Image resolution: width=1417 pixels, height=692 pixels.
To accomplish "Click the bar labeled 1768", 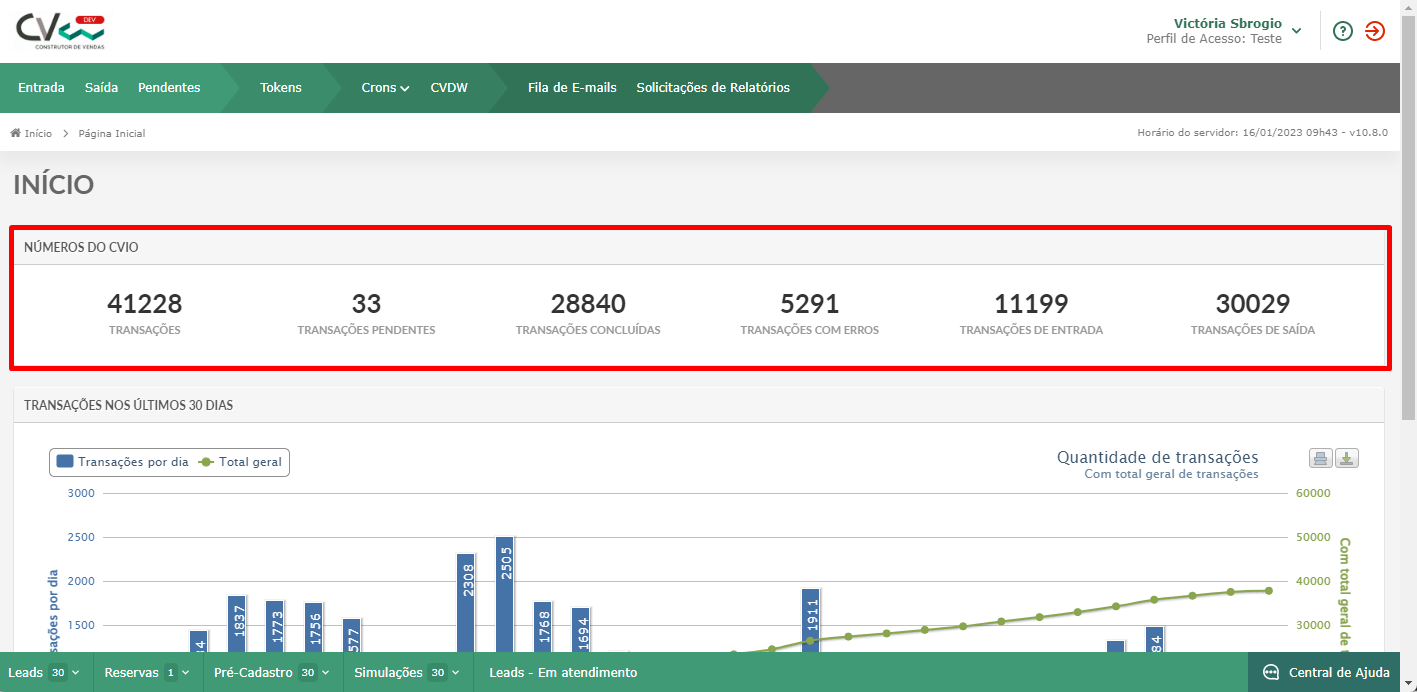I will [543, 627].
